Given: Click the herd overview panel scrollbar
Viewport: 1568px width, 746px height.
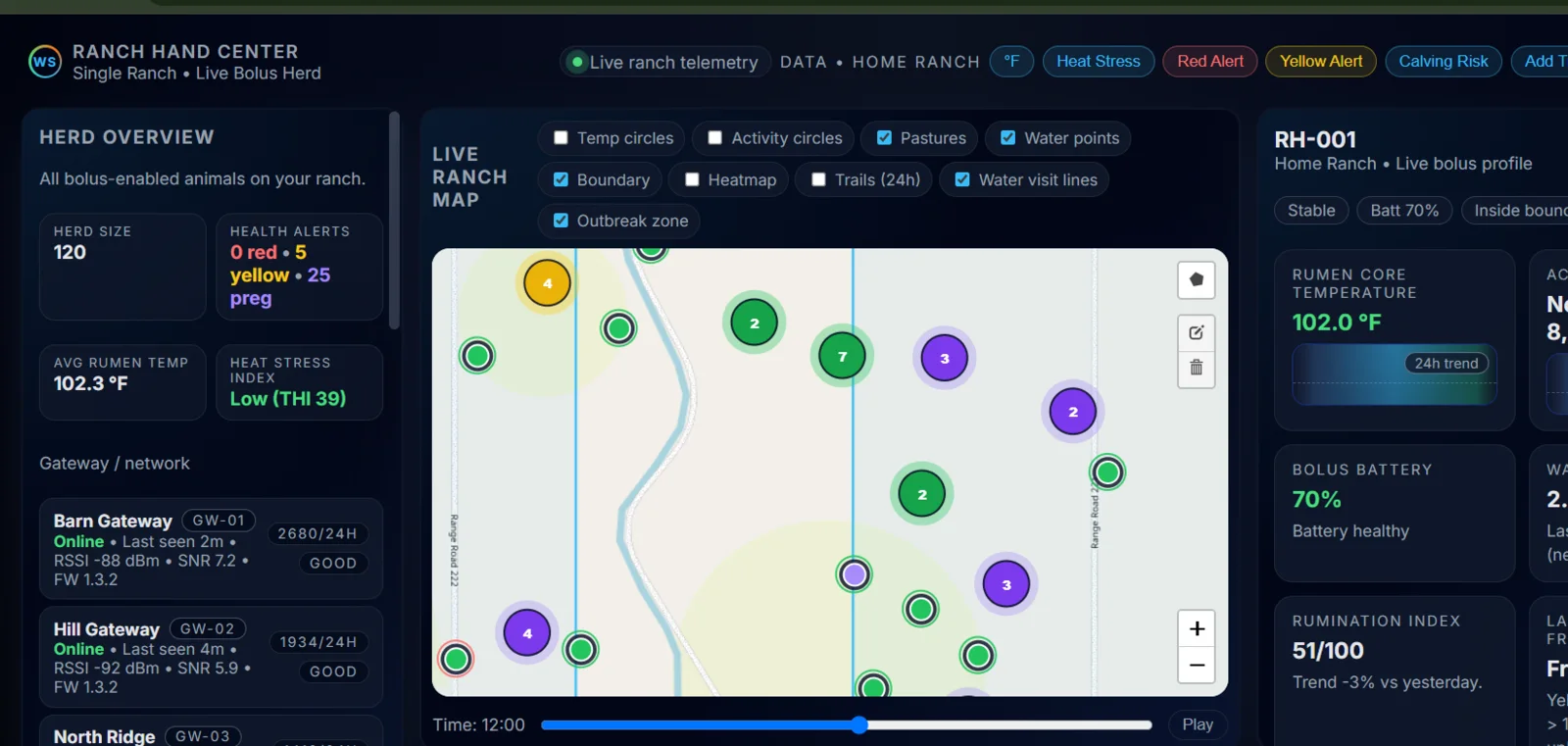Looking at the screenshot, I should [x=394, y=221].
